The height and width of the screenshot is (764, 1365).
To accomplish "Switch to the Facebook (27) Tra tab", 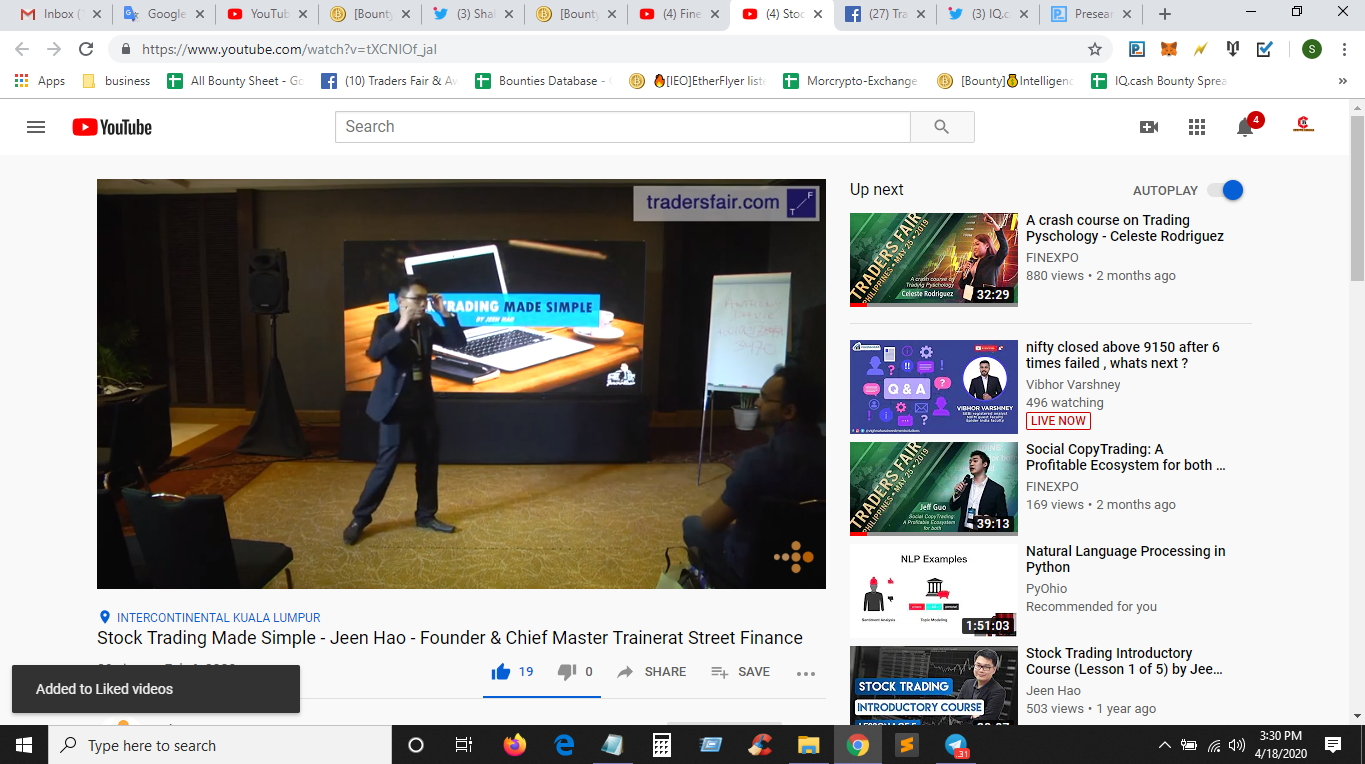I will pyautogui.click(x=885, y=14).
